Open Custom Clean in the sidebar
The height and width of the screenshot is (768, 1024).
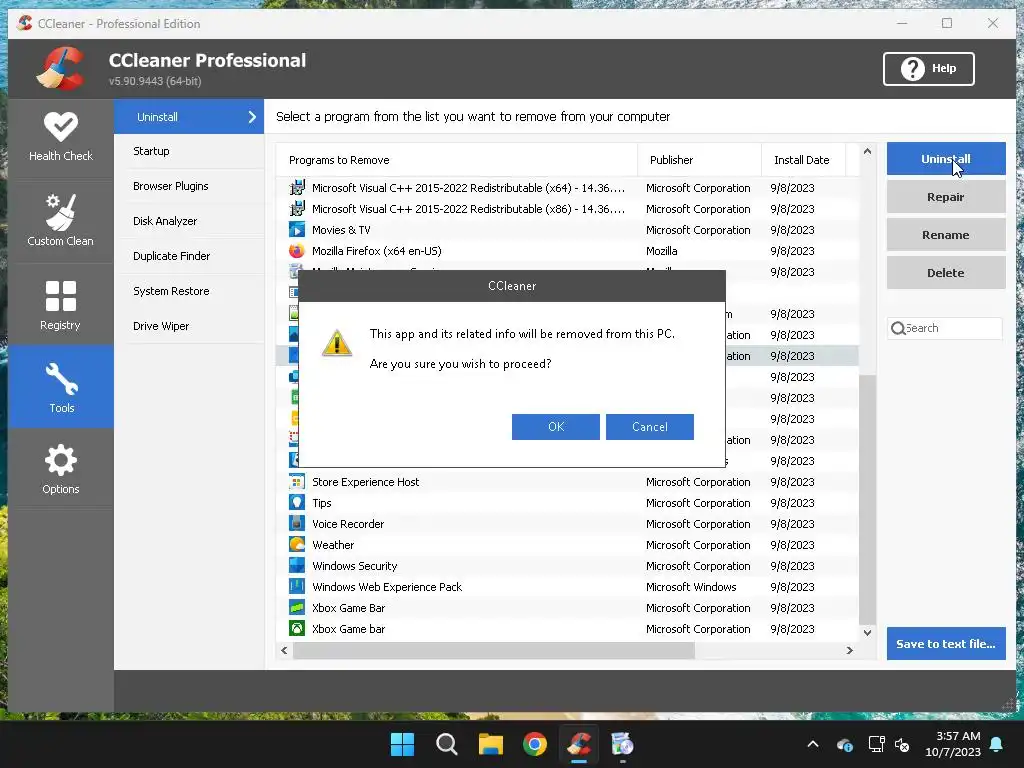(x=61, y=220)
